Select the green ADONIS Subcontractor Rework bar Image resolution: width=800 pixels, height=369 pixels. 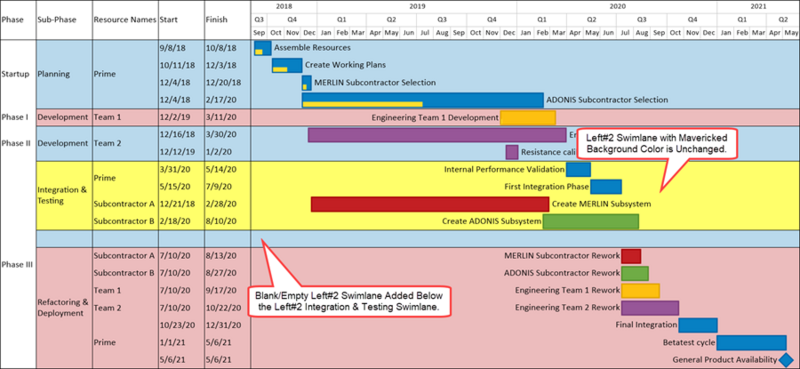point(635,274)
